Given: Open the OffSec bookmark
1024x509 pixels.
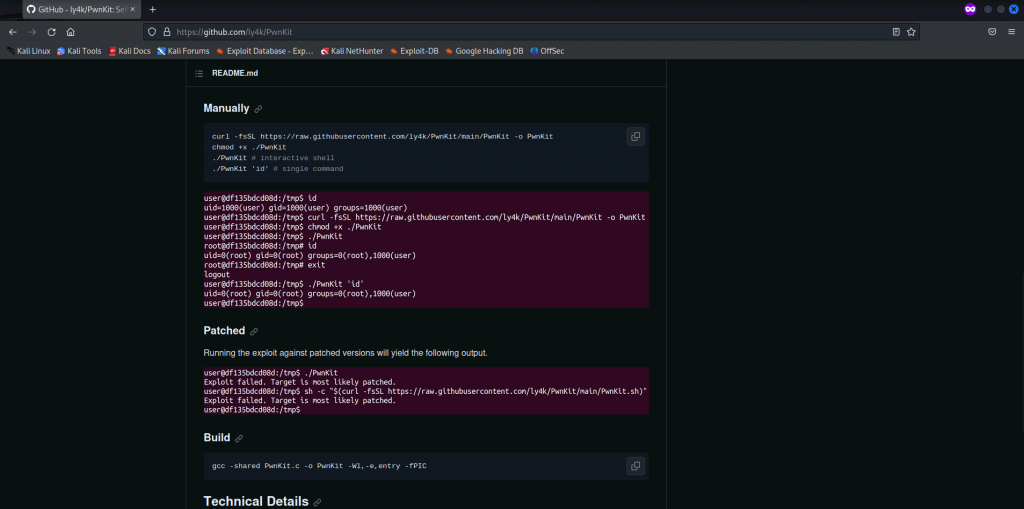Looking at the screenshot, I should click(x=547, y=51).
